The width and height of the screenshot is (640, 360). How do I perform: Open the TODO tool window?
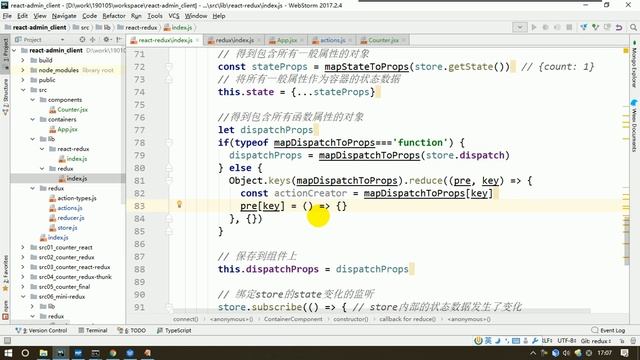(131, 330)
